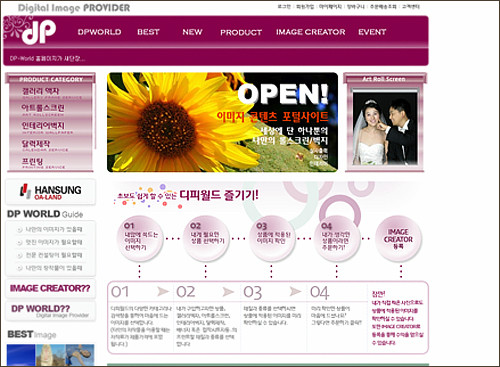
Task: Click the Digital Image PROVIDER title
Action: click(x=74, y=8)
